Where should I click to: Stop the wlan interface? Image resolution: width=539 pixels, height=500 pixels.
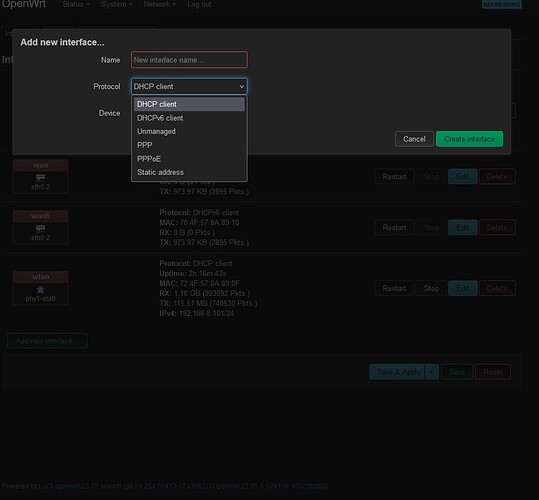[x=431, y=288]
